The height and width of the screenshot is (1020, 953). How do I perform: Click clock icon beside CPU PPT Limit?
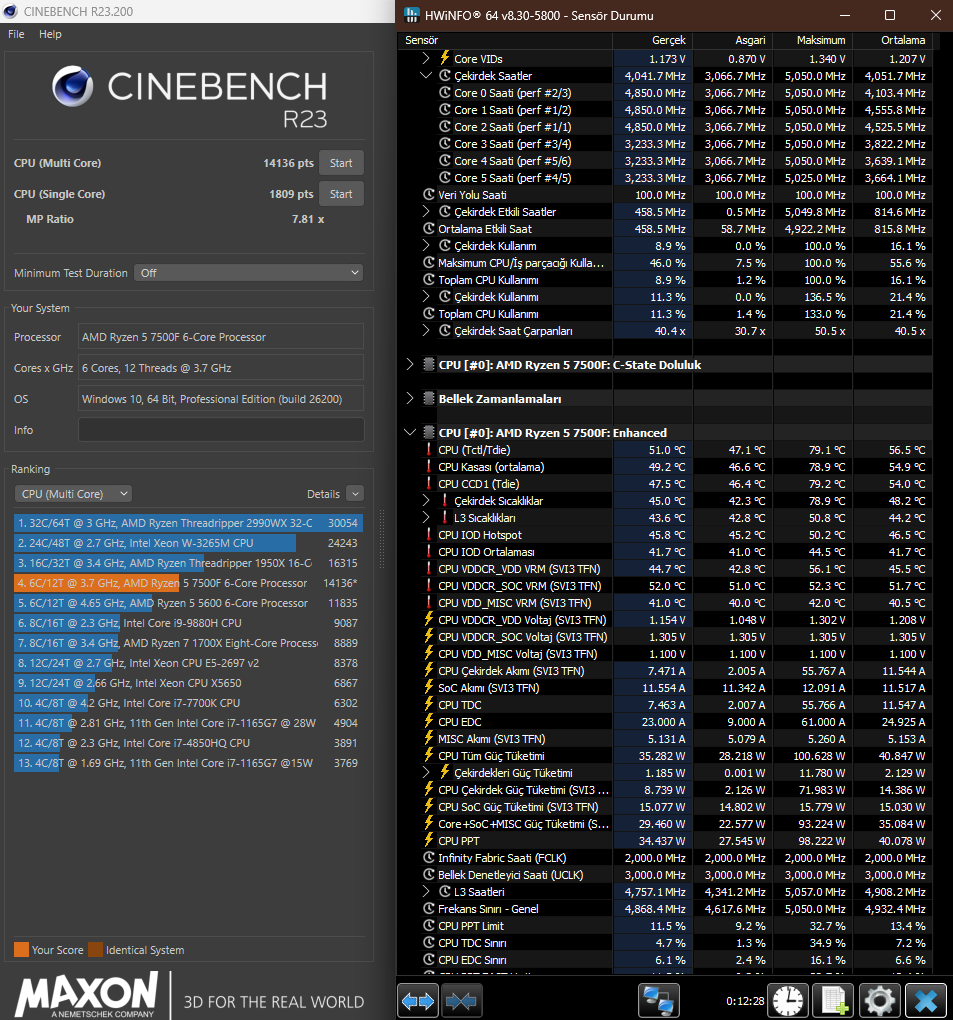click(x=429, y=925)
